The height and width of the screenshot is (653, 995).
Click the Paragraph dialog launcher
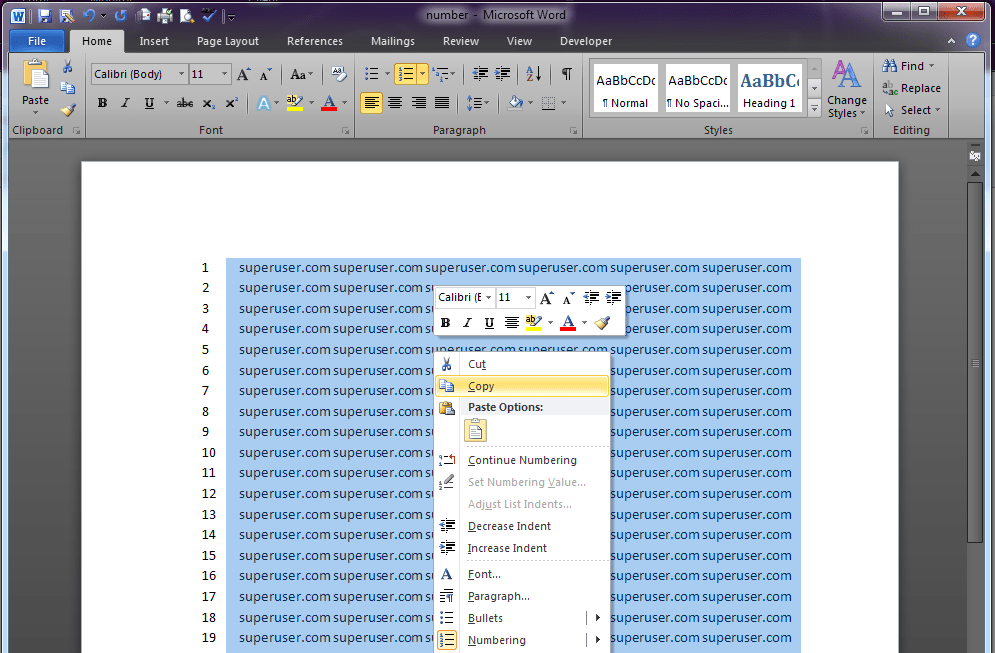tap(573, 130)
